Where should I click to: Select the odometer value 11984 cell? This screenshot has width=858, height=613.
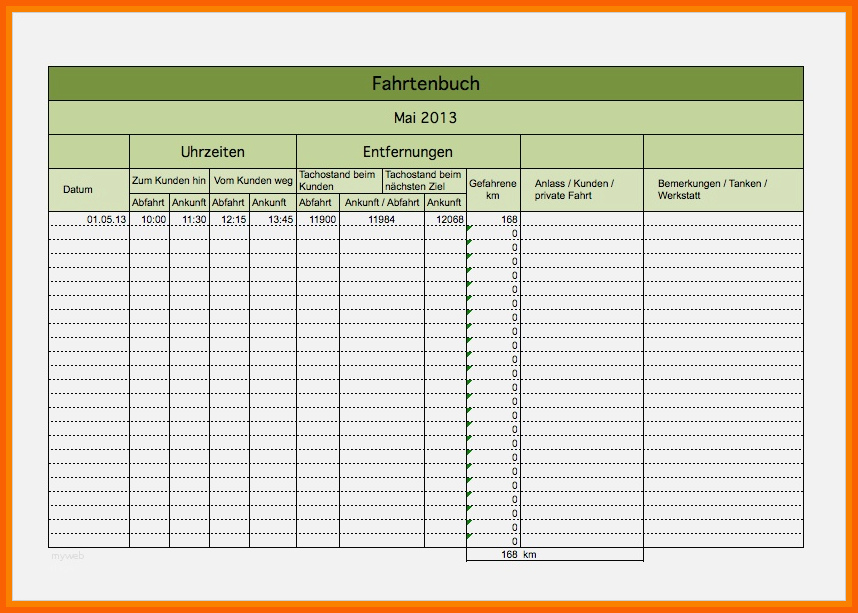click(382, 219)
